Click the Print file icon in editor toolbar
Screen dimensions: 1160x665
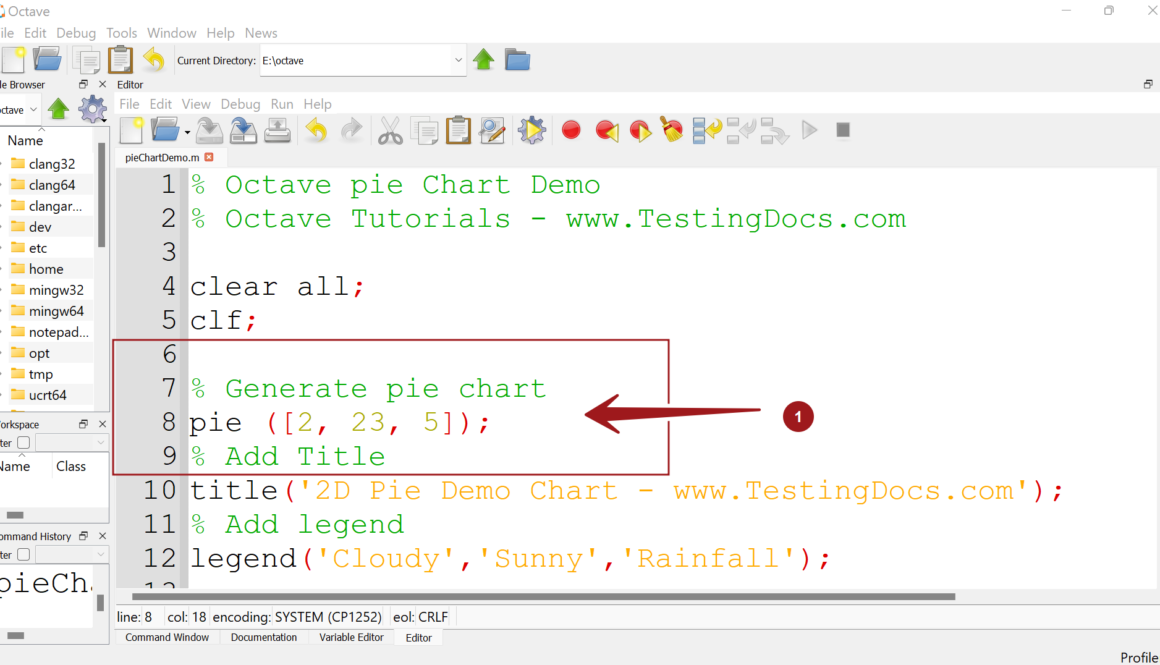[x=277, y=130]
